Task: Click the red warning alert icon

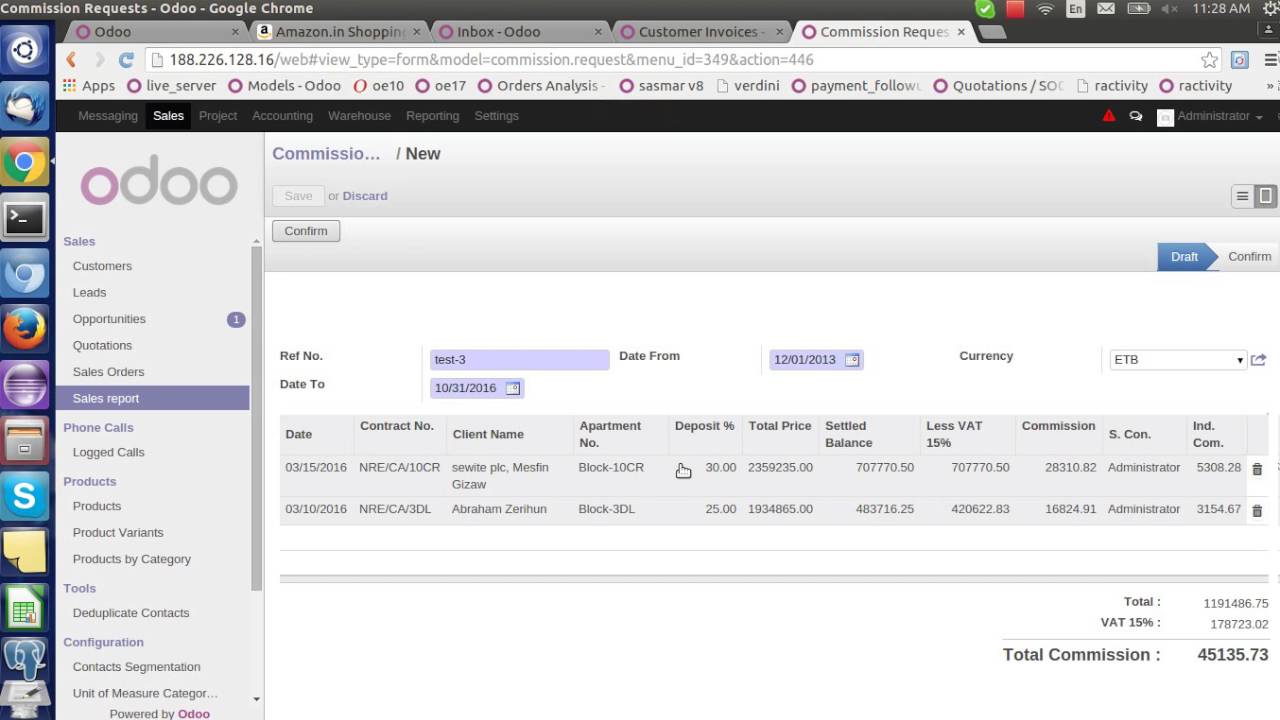Action: tap(1108, 116)
